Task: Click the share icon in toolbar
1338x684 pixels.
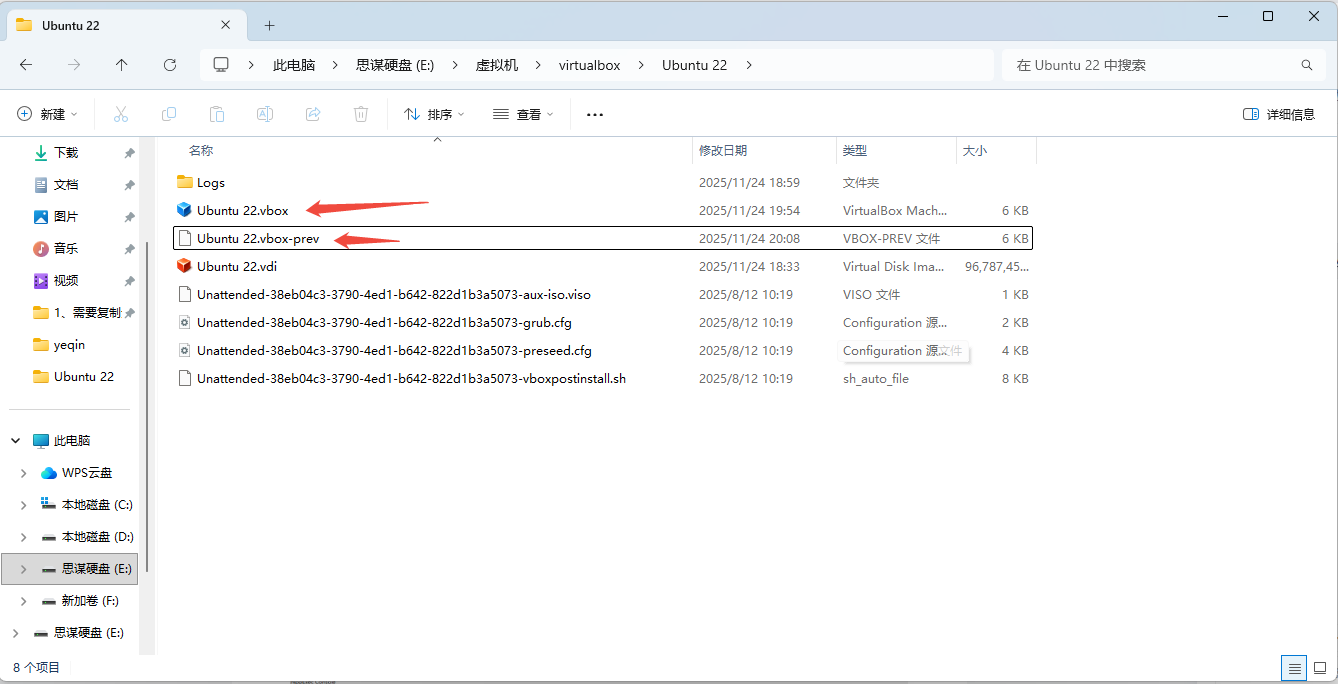Action: (x=313, y=114)
